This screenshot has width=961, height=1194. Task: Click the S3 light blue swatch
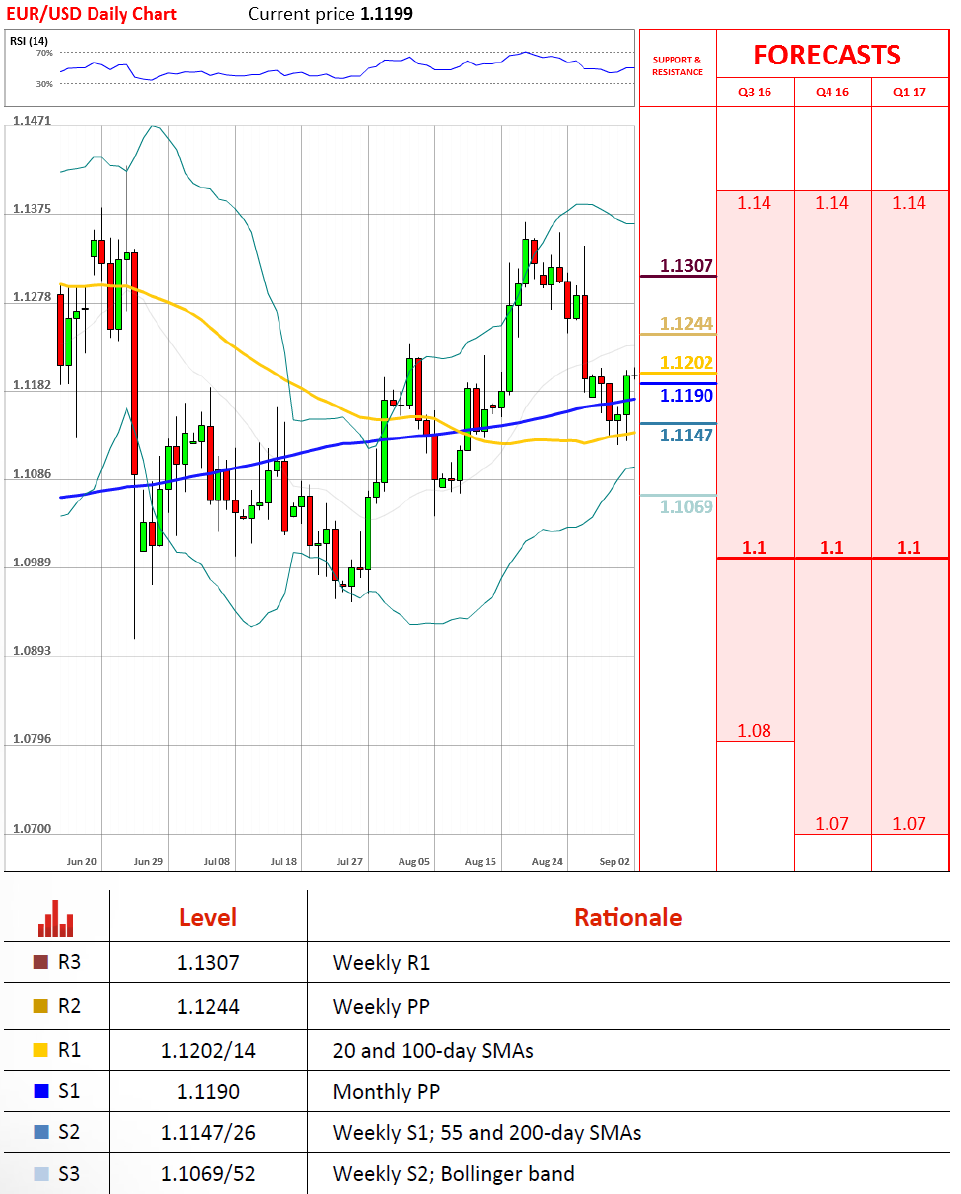(42, 1173)
